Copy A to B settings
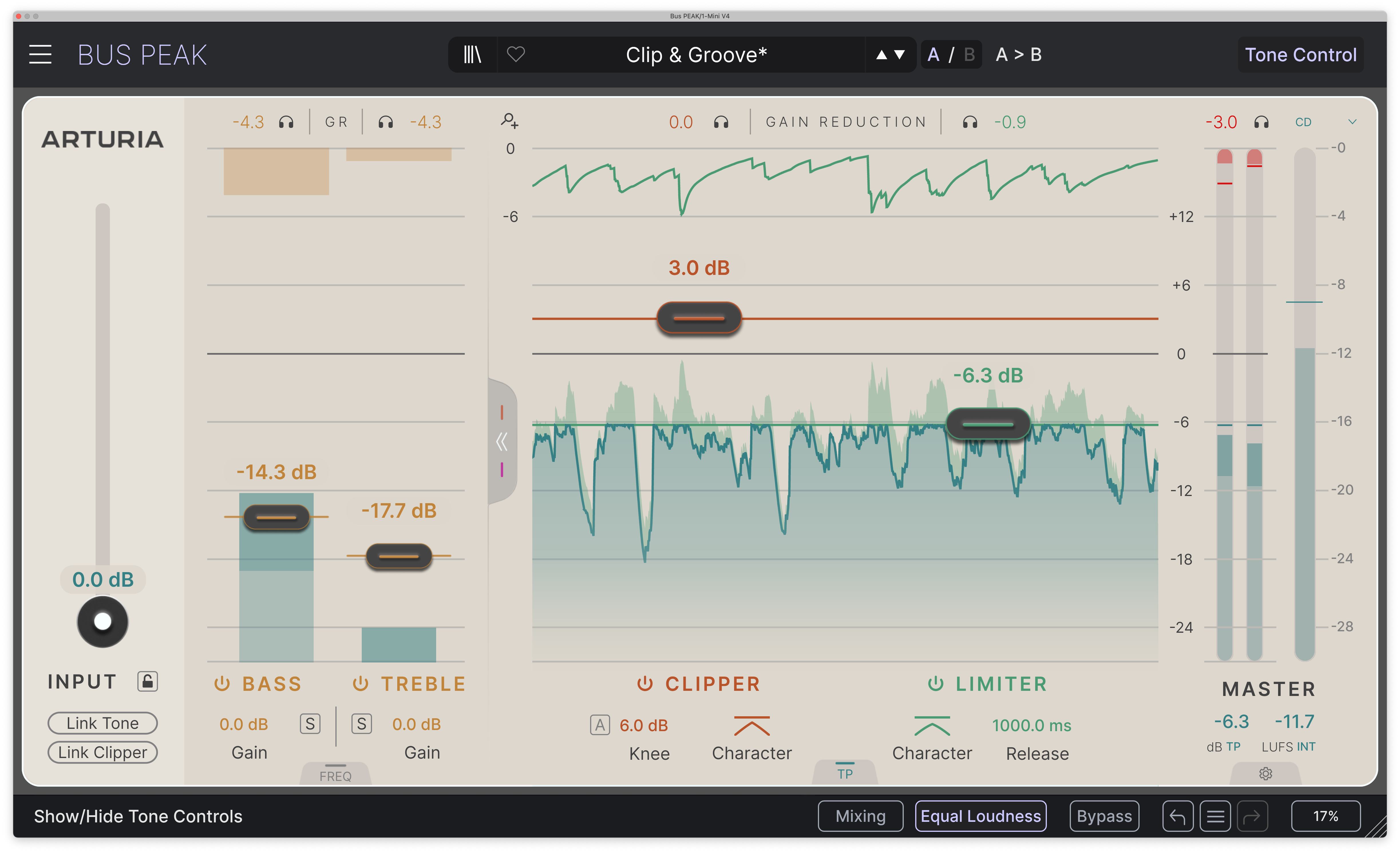The image size is (1400, 853). 1019,55
